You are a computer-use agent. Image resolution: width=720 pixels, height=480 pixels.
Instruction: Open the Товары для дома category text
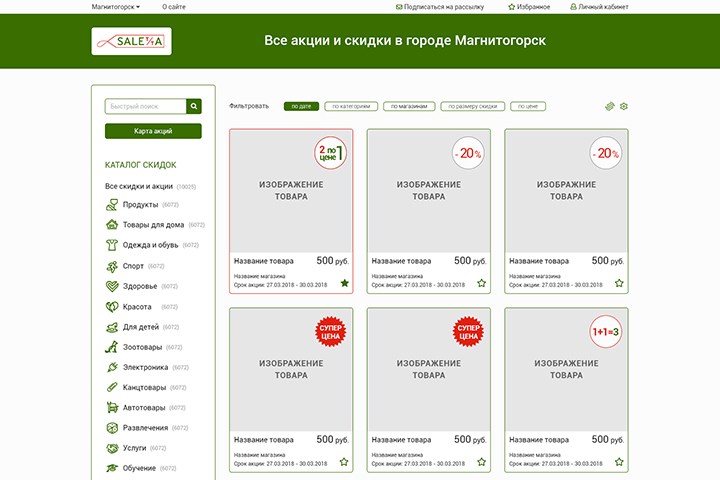(153, 225)
